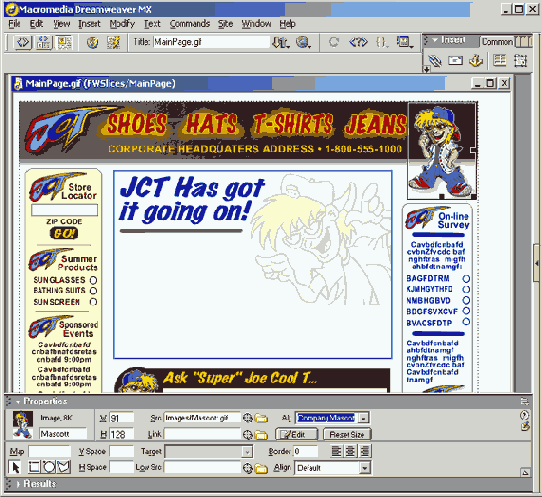This screenshot has height=497, width=542.
Task: Click the Preview in Browser globe icon
Action: click(x=303, y=43)
